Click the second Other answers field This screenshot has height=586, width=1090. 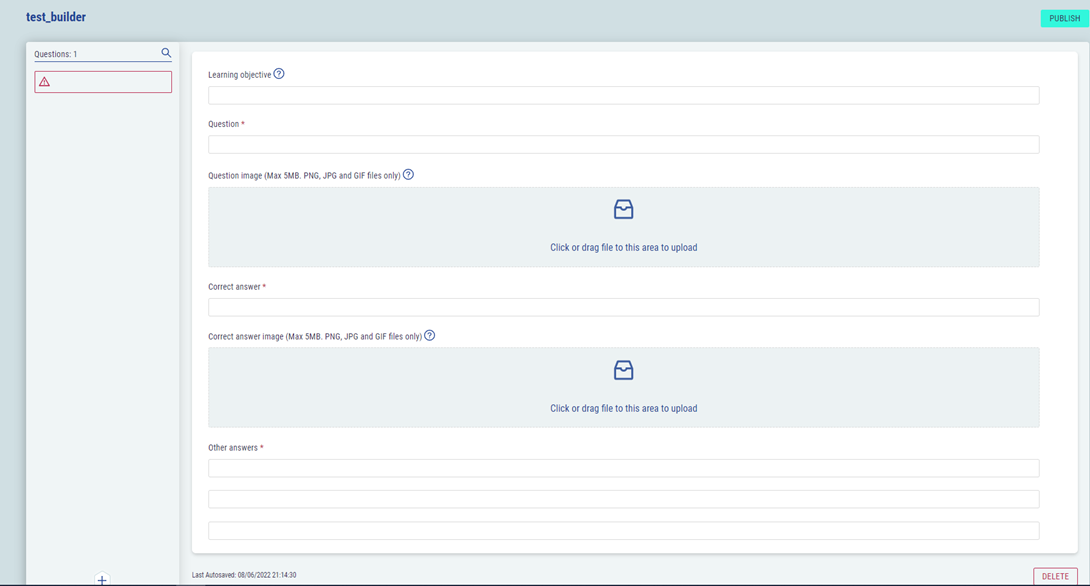[x=623, y=499]
